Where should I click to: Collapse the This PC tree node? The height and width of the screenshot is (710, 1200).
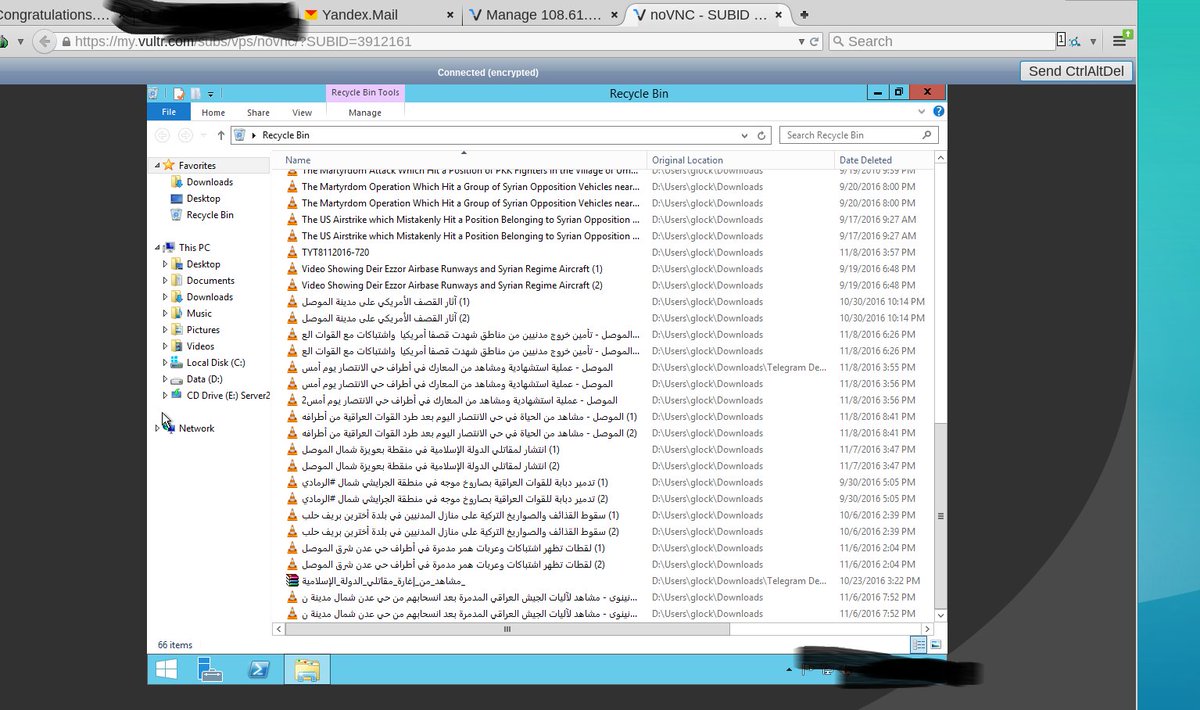click(157, 247)
